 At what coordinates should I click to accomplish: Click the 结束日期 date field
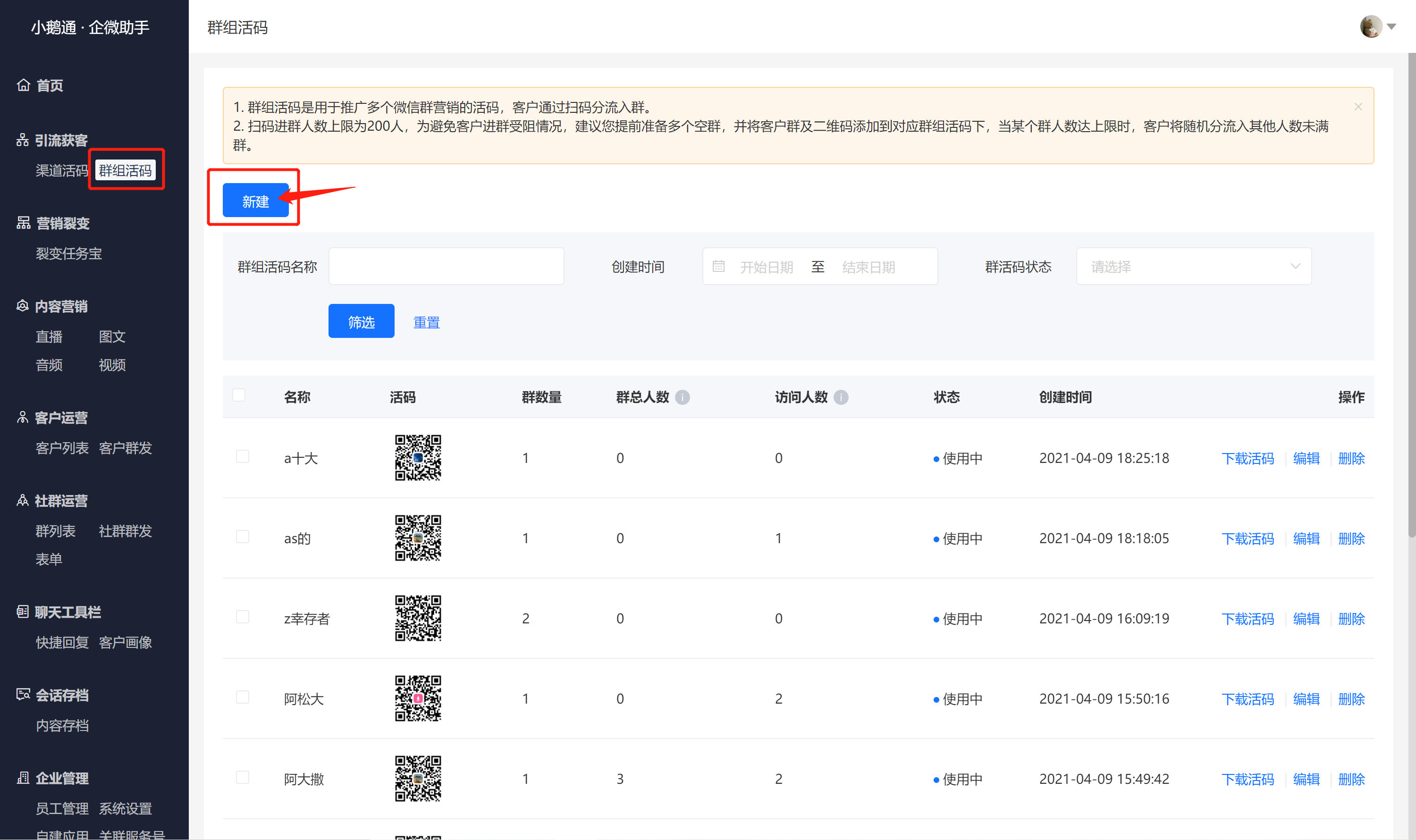click(x=868, y=267)
